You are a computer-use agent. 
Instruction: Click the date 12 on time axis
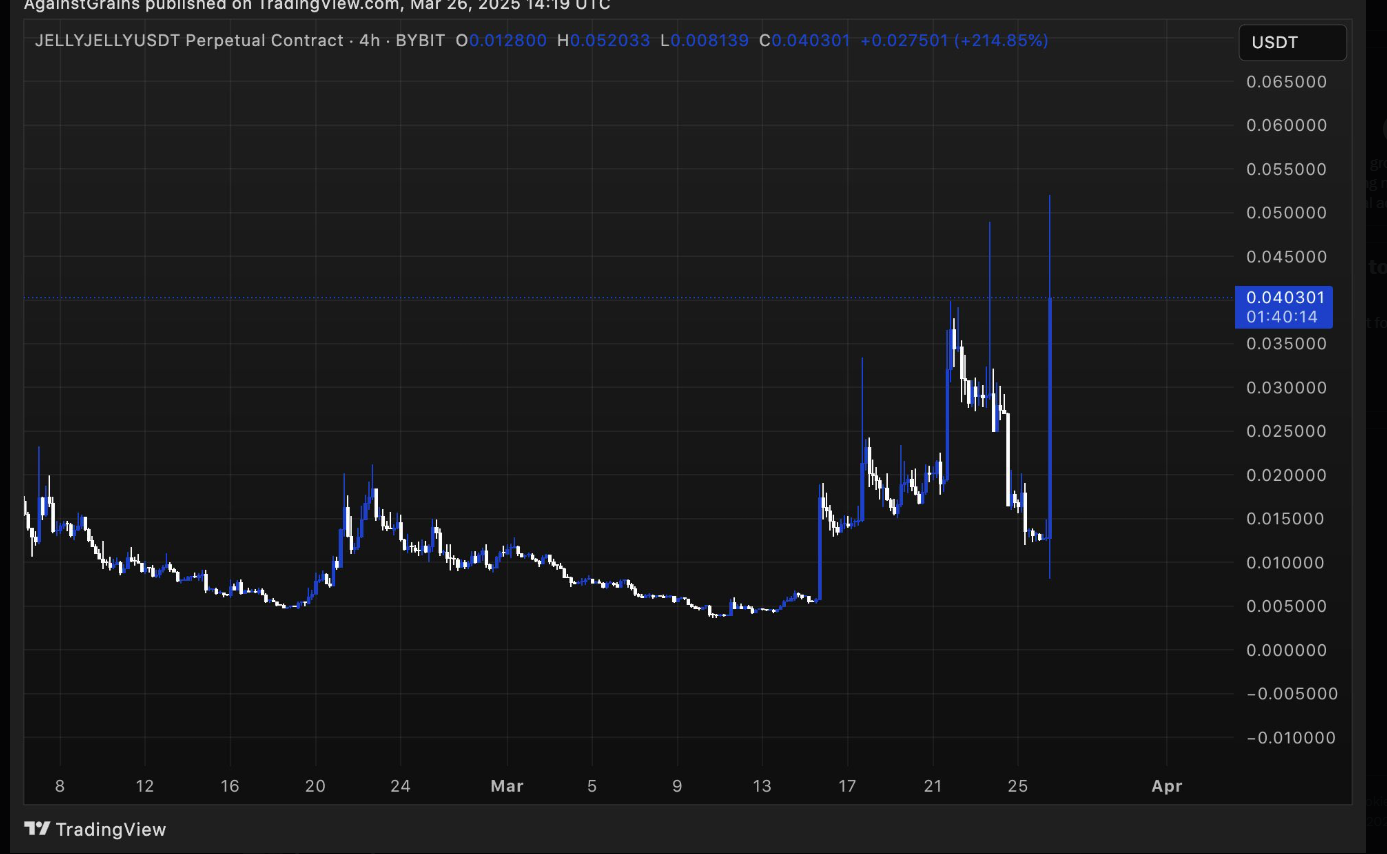[x=145, y=786]
